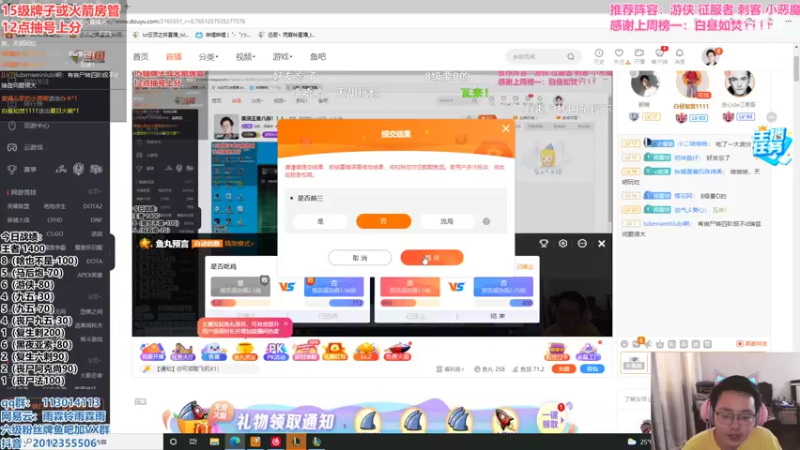Viewport: 800px width, 450px height.
Task: Open the settings icon in 鱼丸预言 bar
Action: pyautogui.click(x=563, y=244)
